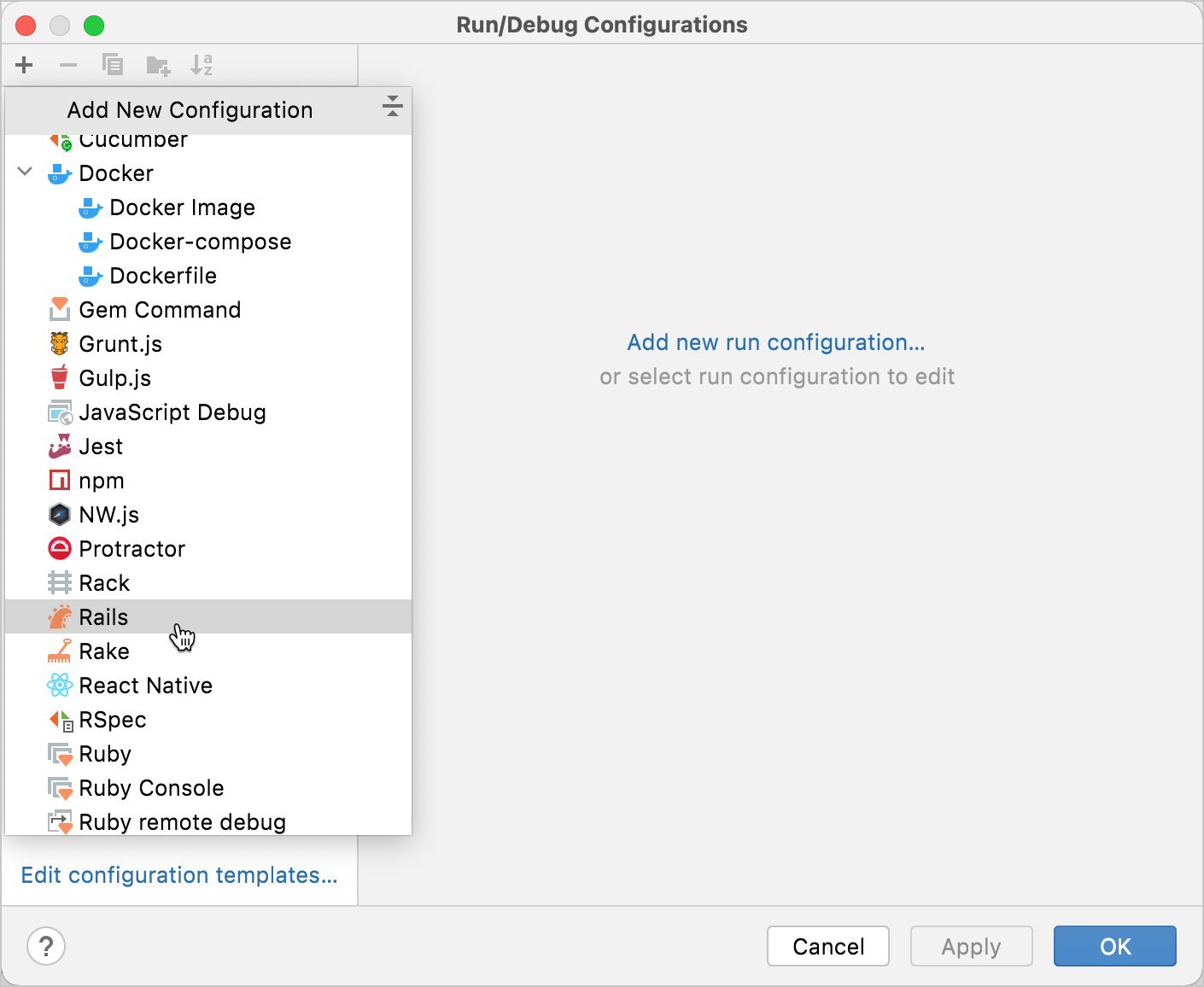Choose React Native configuration type
1204x987 pixels.
146,686
